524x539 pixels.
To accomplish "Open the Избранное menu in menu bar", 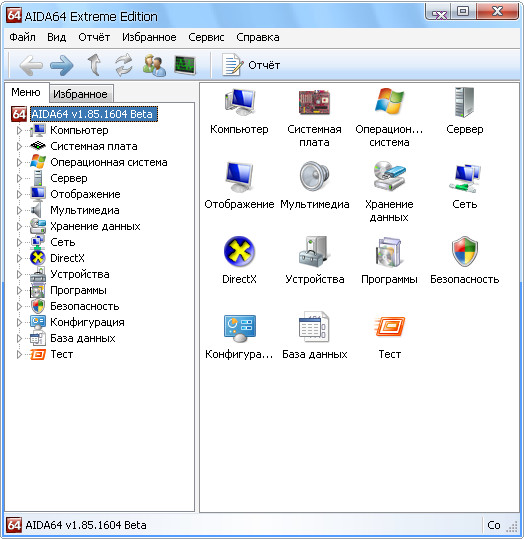I will [x=149, y=37].
